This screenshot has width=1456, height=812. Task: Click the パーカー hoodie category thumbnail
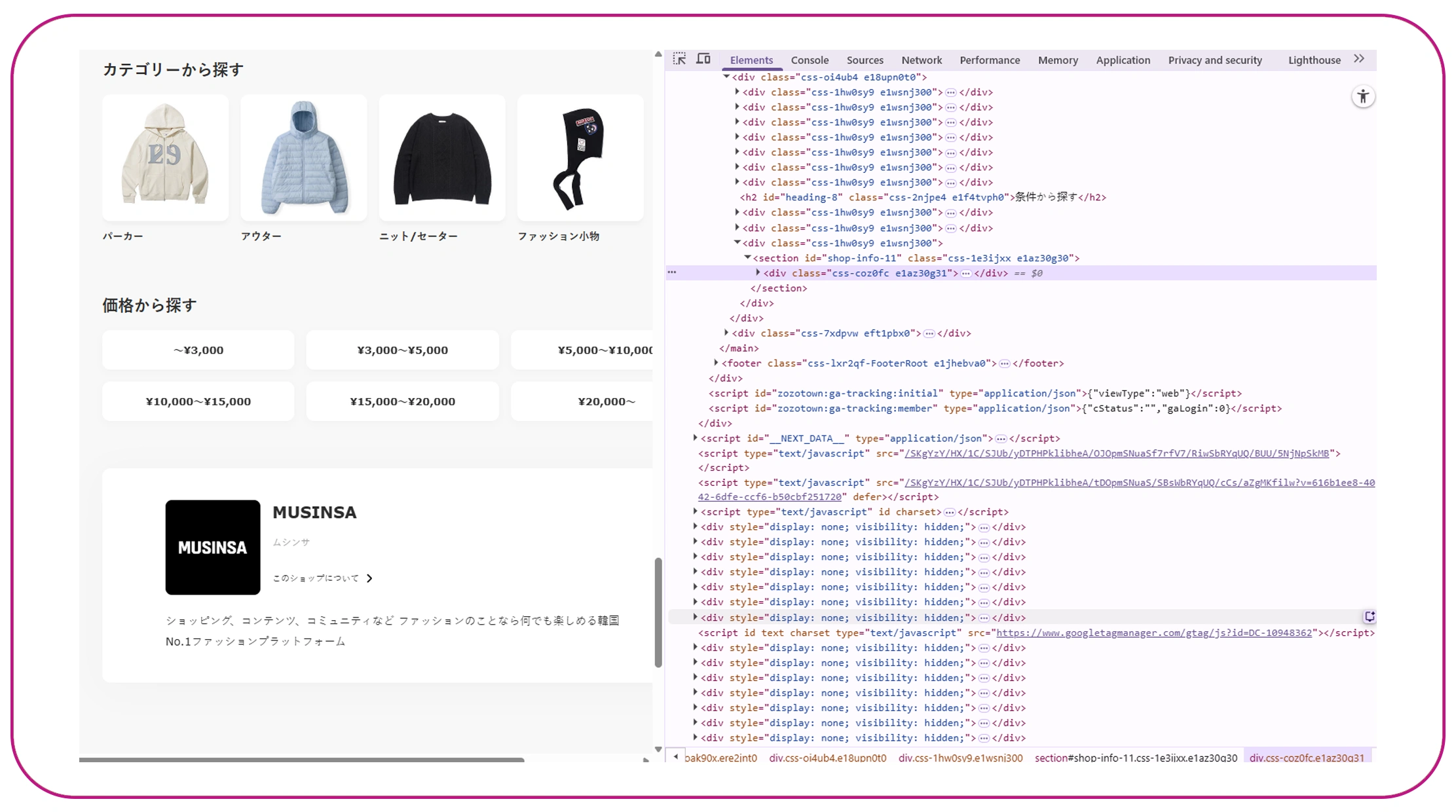pos(165,158)
